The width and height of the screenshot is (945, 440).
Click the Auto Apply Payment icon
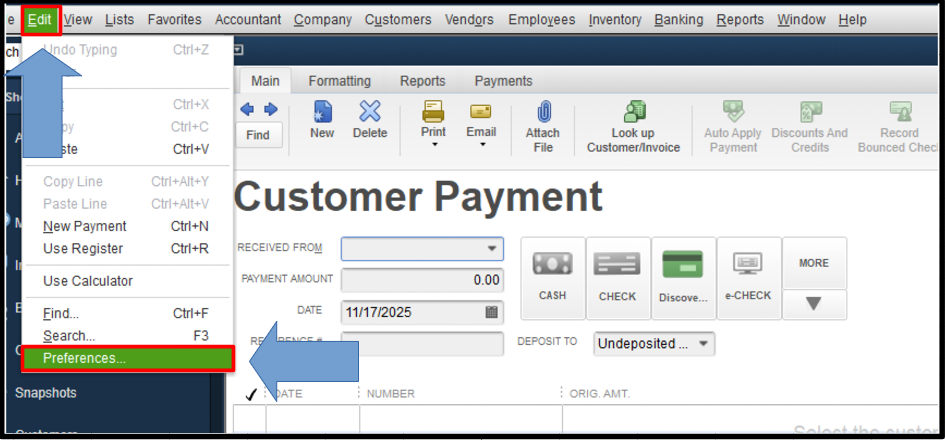(733, 112)
